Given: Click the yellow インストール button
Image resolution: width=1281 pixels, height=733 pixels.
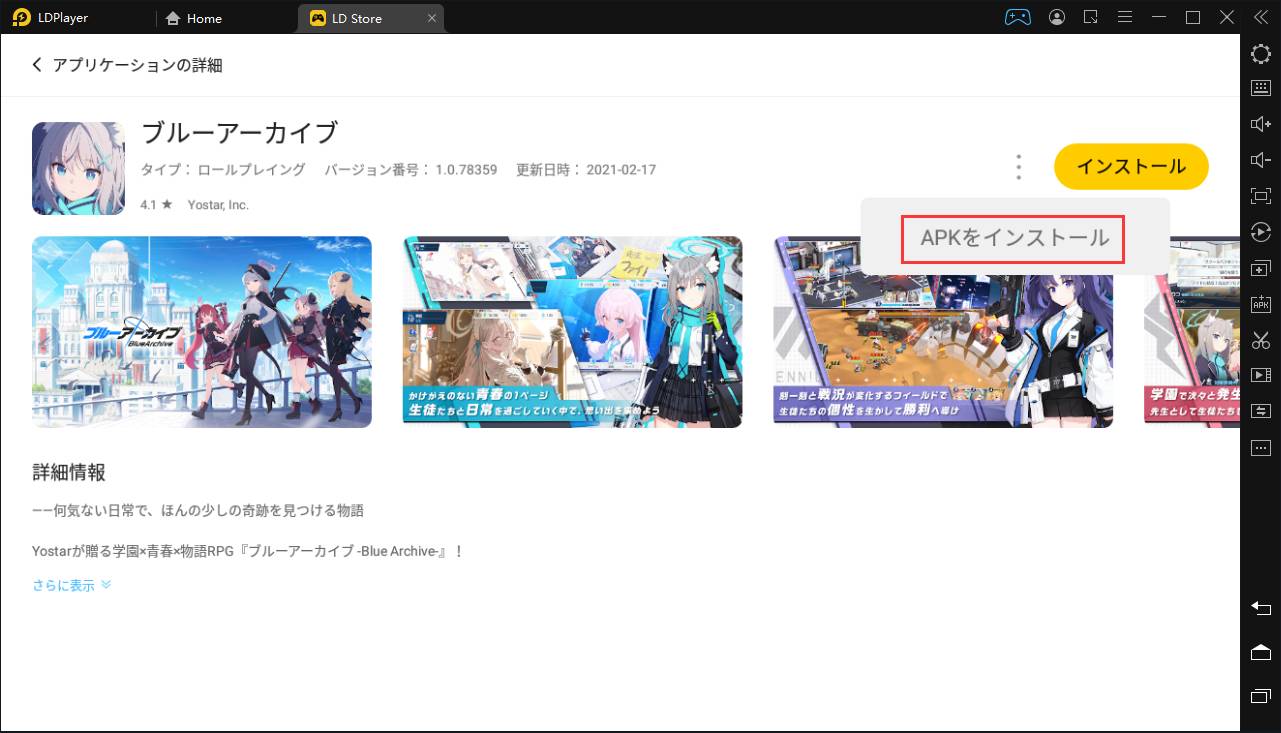Looking at the screenshot, I should pyautogui.click(x=1131, y=167).
